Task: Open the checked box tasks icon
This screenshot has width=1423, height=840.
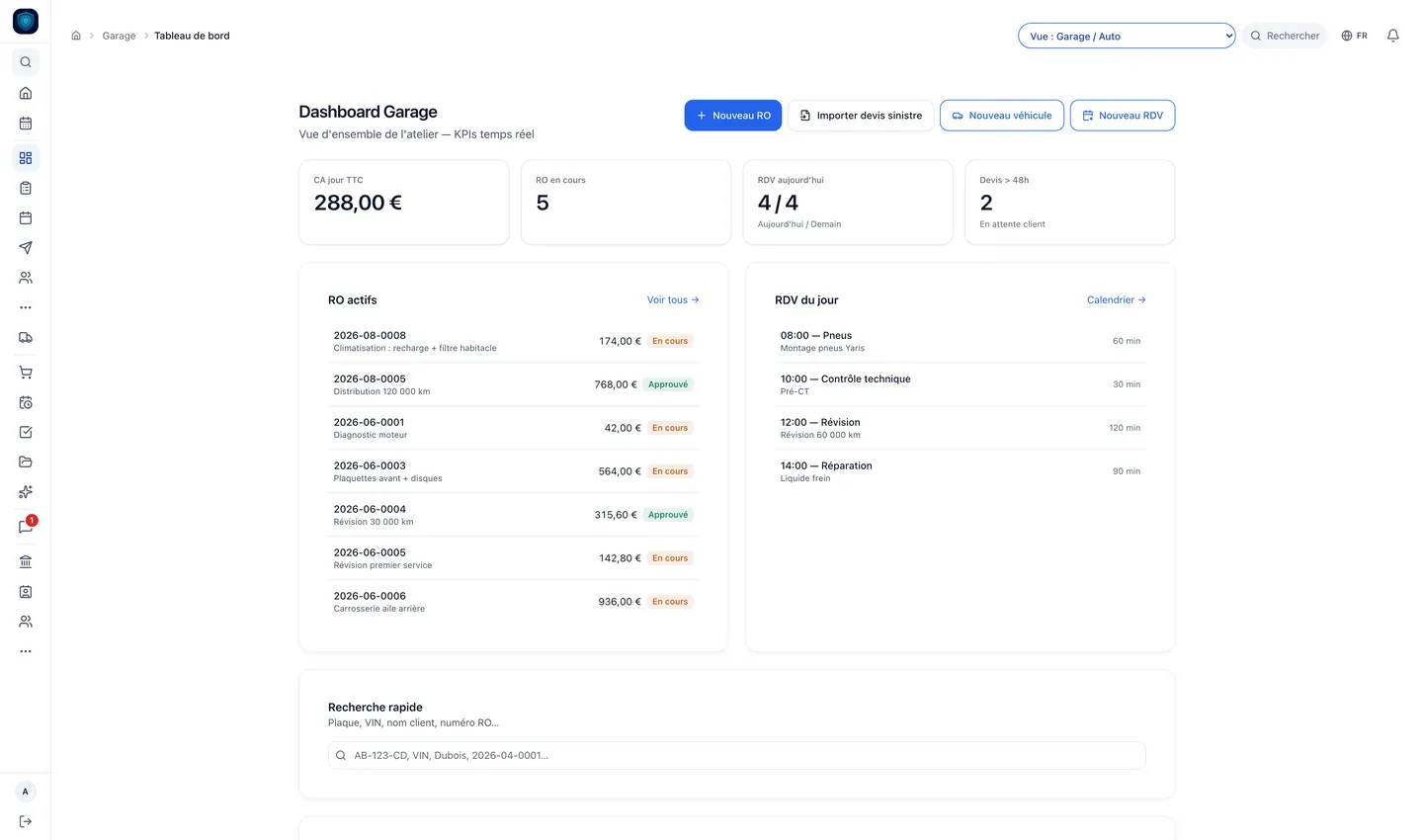Action: pos(26,432)
